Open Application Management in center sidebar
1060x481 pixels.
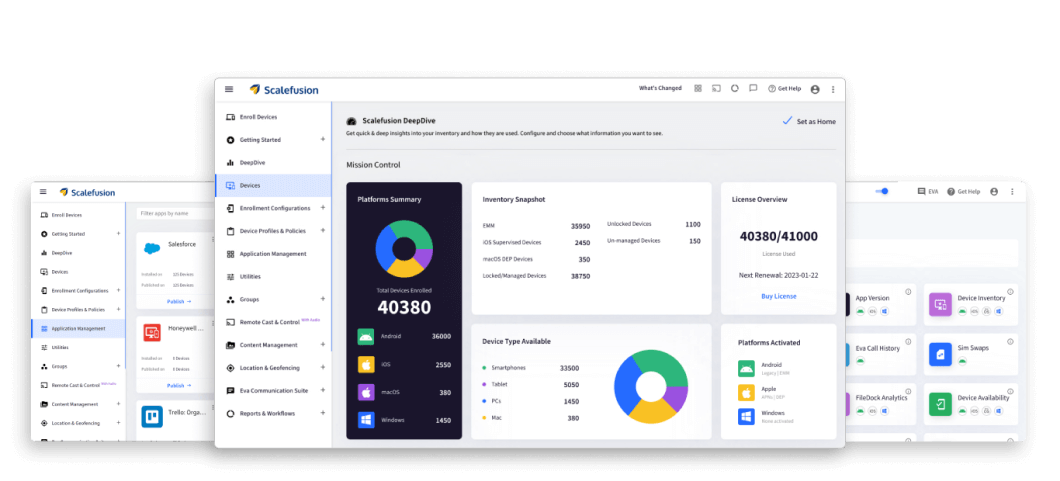click(273, 254)
